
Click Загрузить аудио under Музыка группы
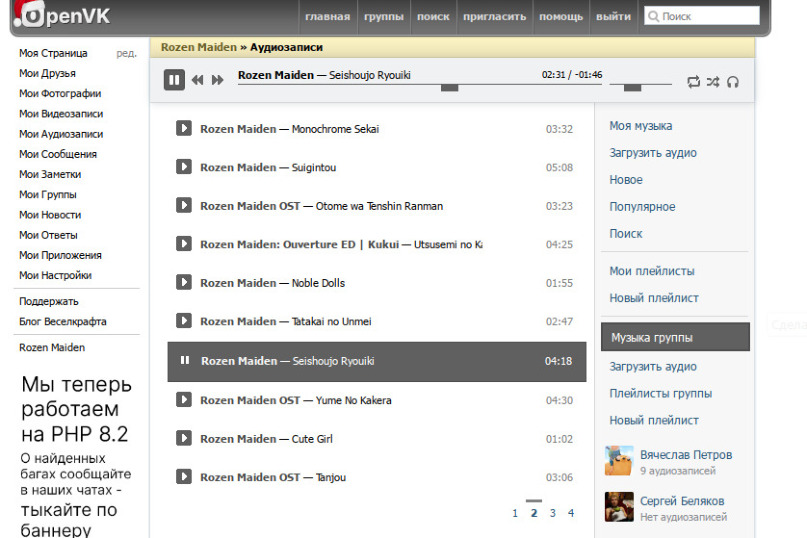point(653,366)
